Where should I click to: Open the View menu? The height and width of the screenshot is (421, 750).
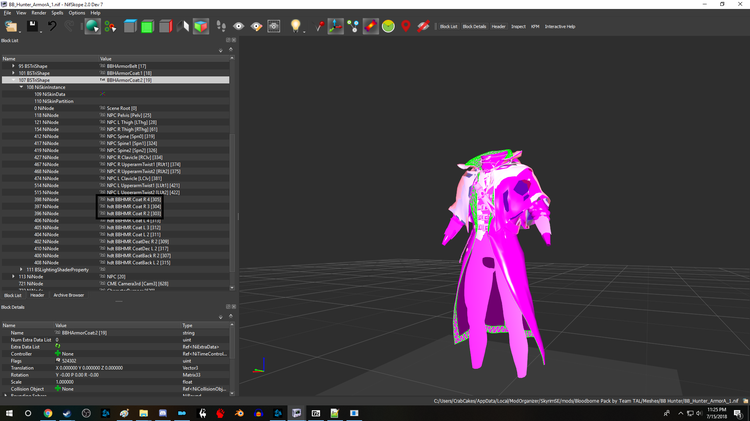[21, 13]
